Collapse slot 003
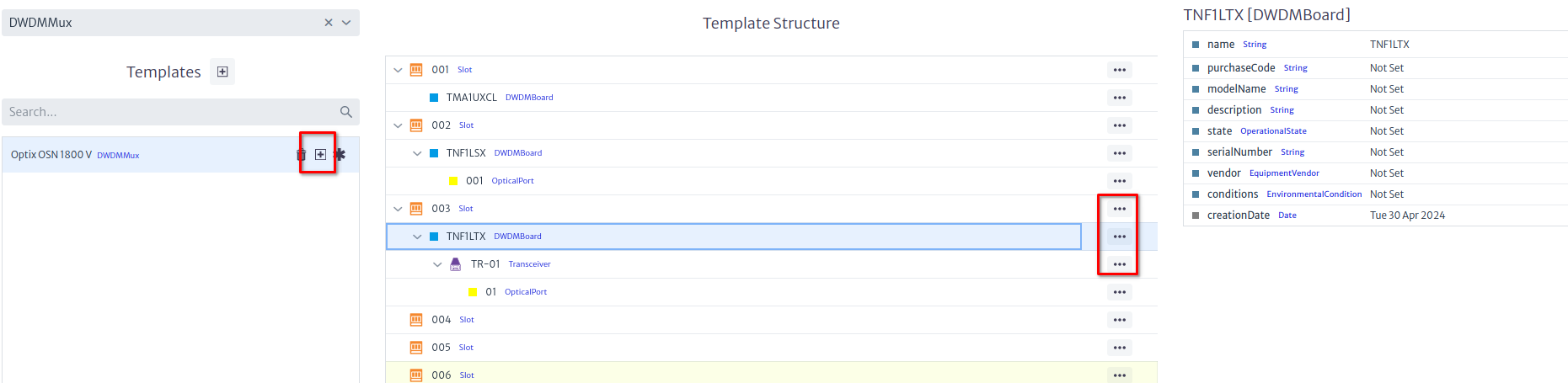Viewport: 1568px width, 383px height. 398,209
